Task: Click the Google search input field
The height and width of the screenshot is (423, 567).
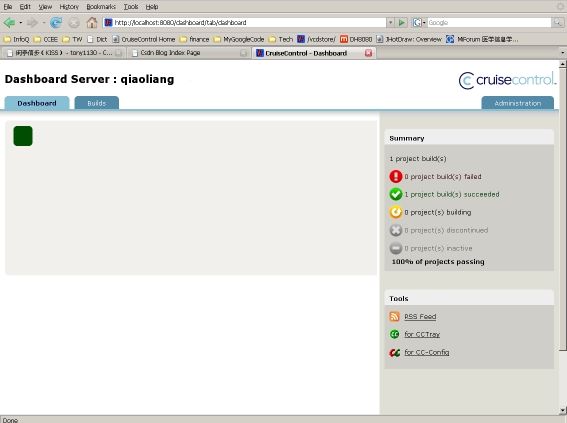Action: click(x=489, y=22)
